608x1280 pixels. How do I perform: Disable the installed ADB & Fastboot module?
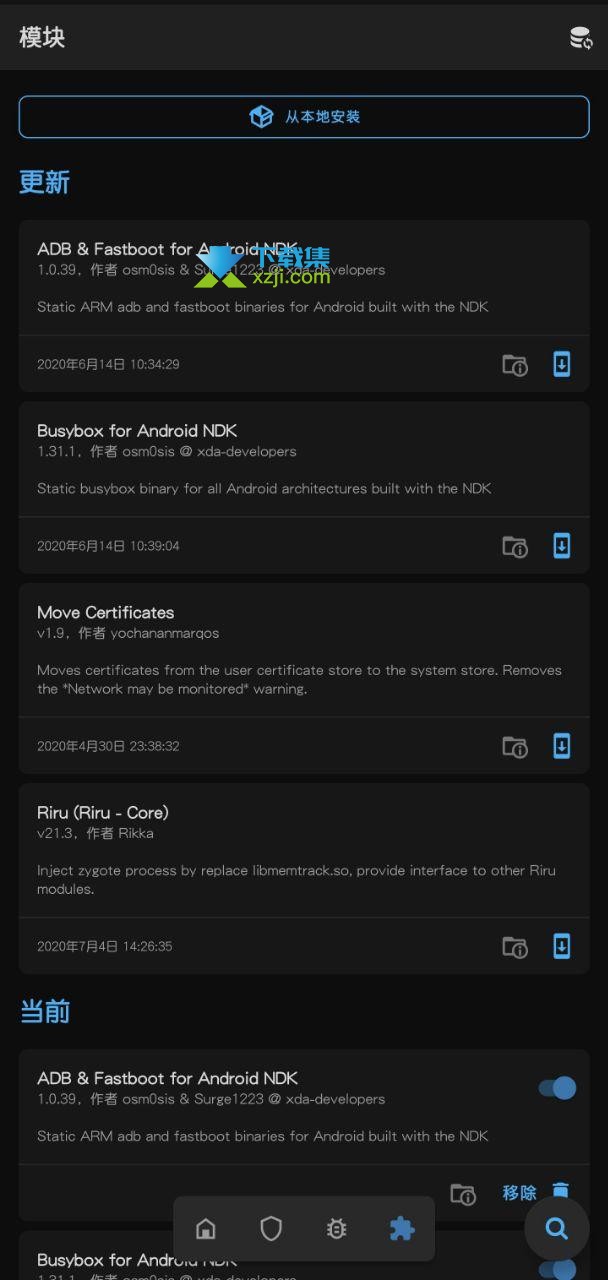[558, 1088]
